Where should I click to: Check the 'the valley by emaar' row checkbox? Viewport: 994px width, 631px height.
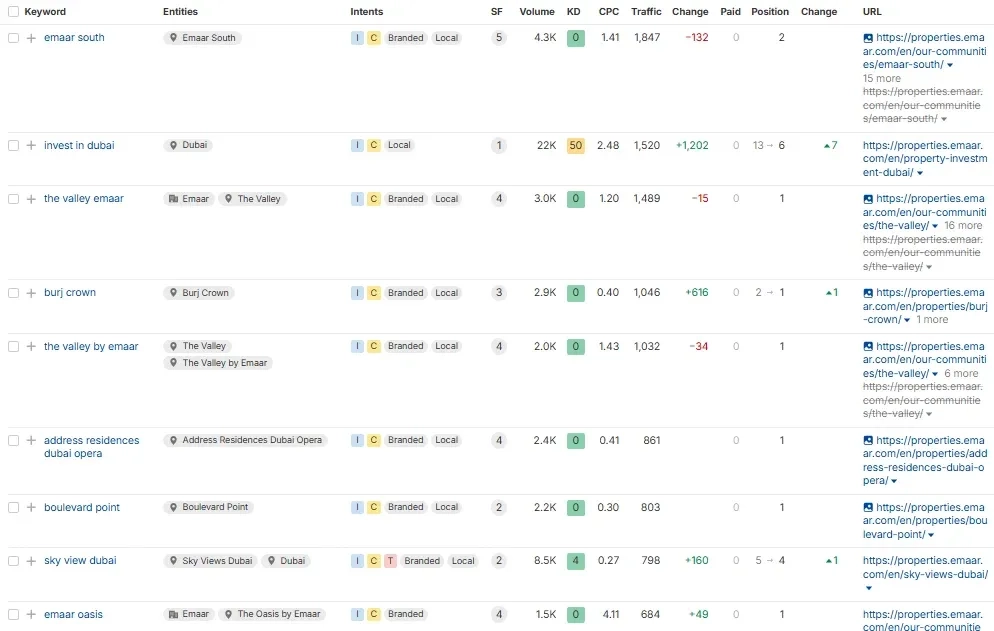[x=13, y=346]
